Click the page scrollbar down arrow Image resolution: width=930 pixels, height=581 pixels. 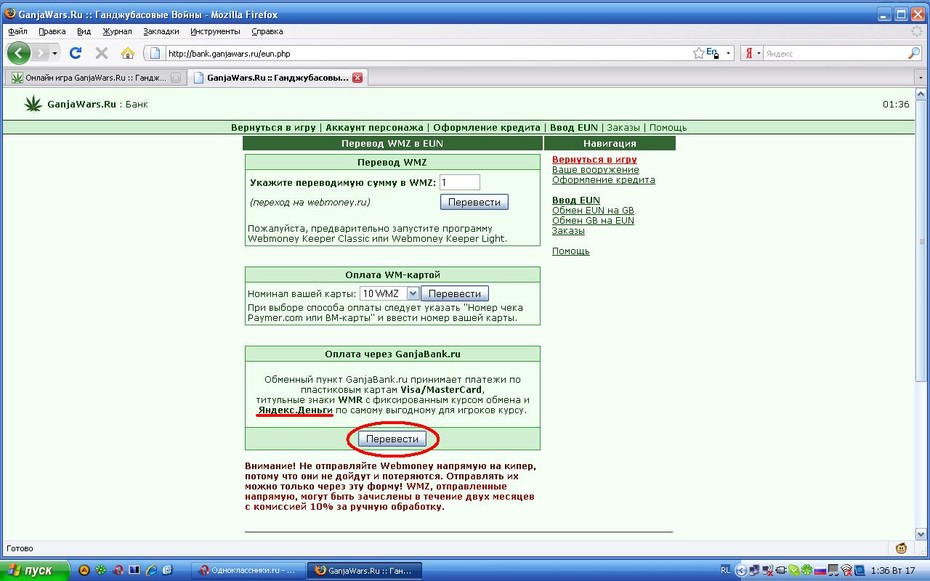pyautogui.click(x=921, y=534)
